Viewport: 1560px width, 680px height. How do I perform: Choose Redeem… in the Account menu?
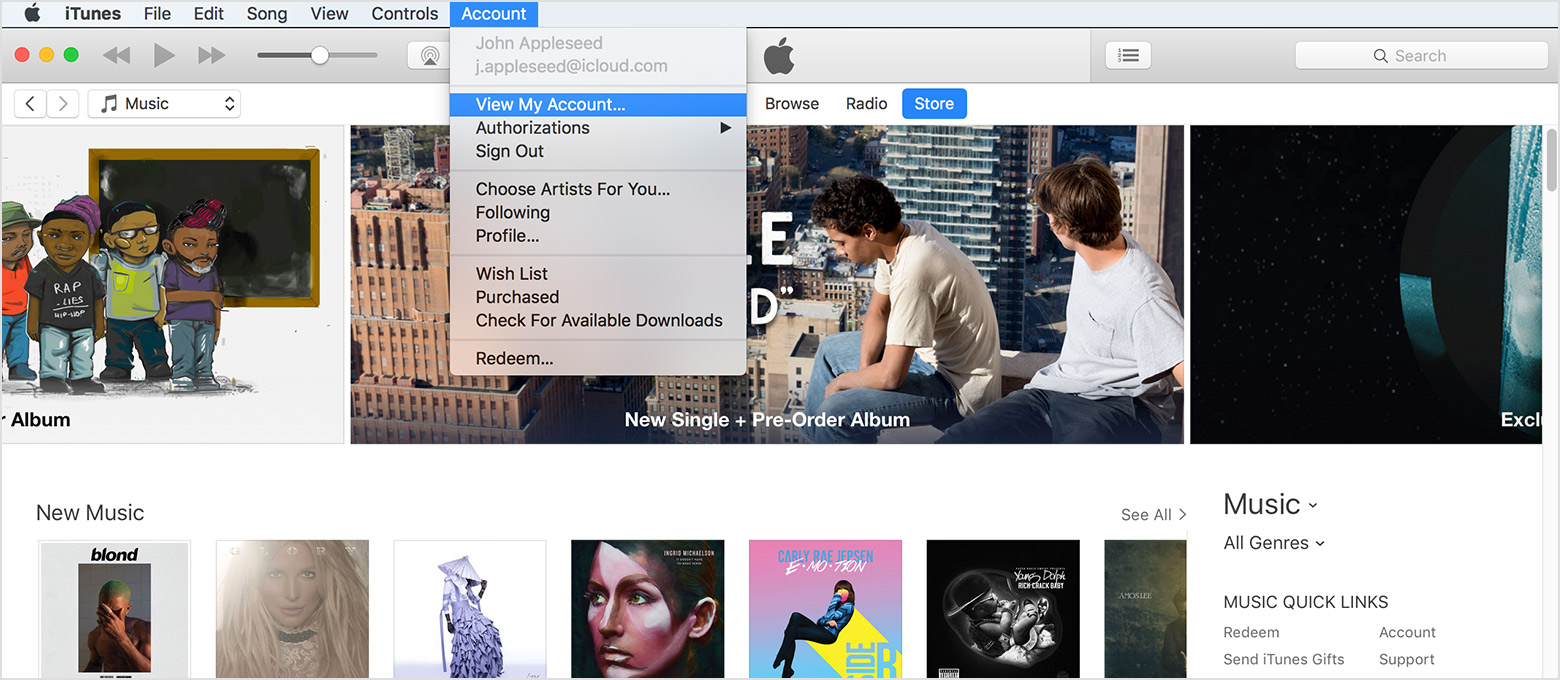coord(598,358)
